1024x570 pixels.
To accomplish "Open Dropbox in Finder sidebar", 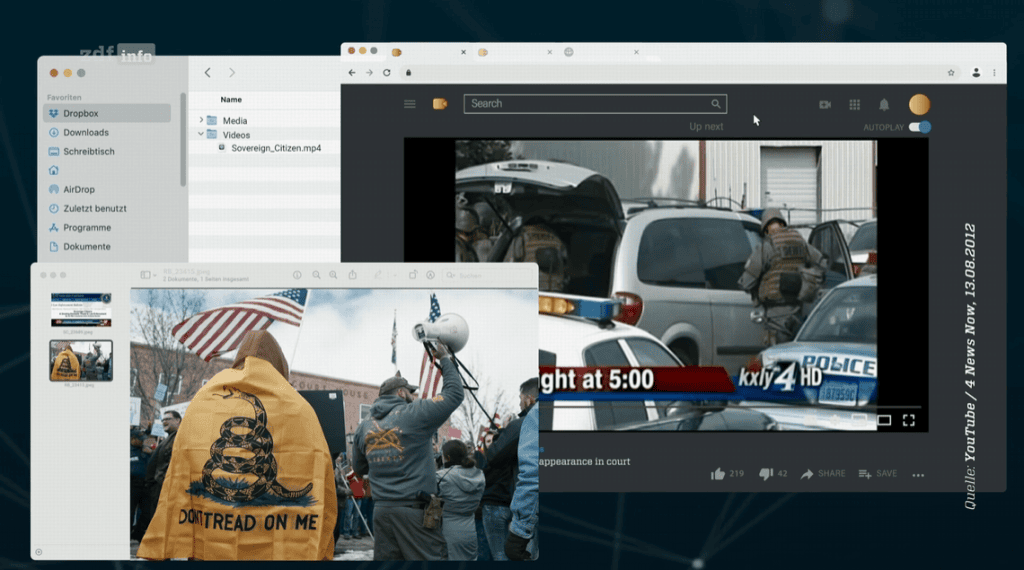I will 84,114.
